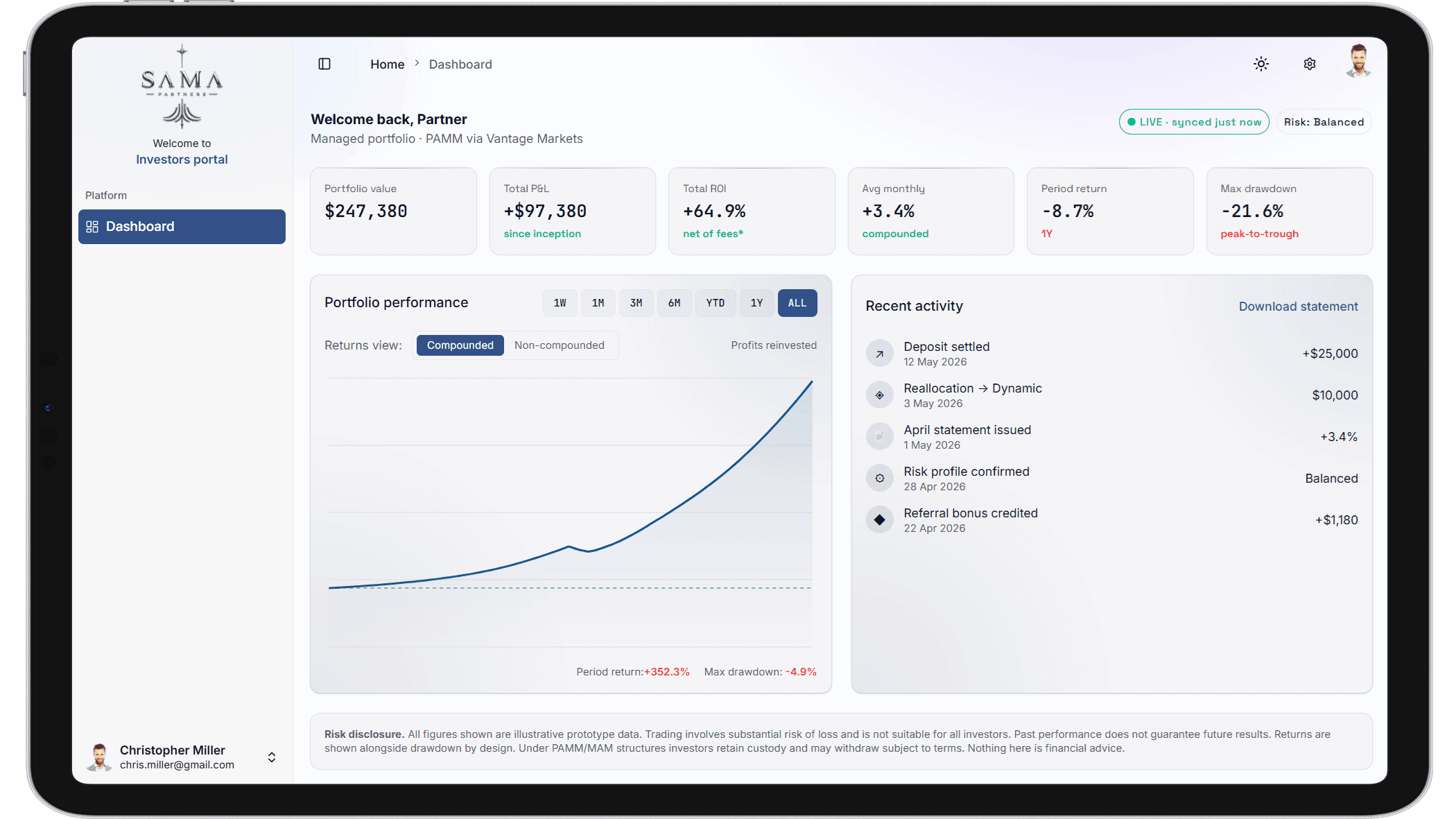Switch theme with the sun icon
The width and height of the screenshot is (1456, 819).
tap(1261, 64)
